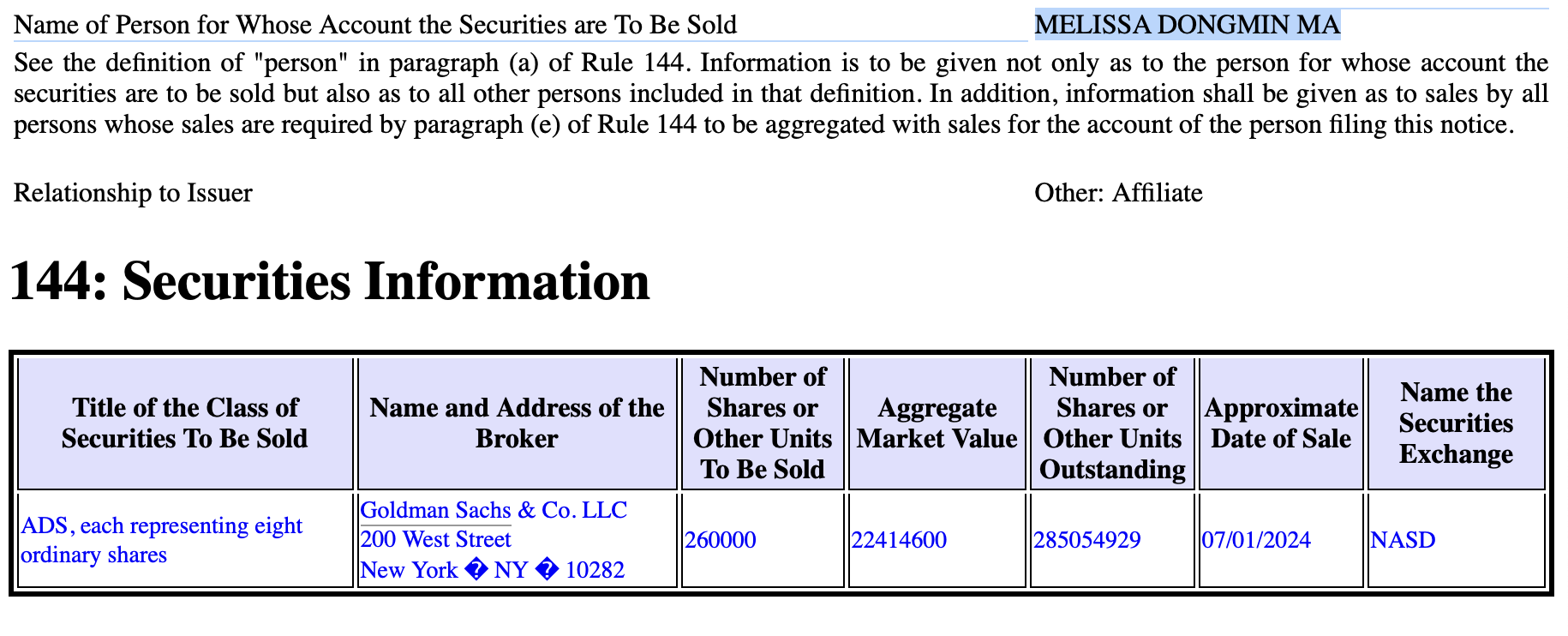
Task: Click the 'ADS, each representing eight ordinary shares' text
Action: pyautogui.click(x=162, y=540)
